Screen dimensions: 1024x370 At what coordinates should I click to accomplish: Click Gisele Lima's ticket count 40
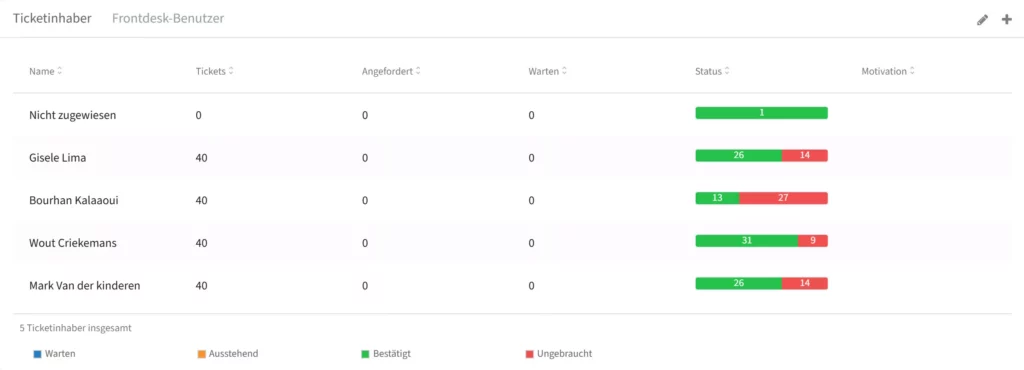(x=201, y=158)
